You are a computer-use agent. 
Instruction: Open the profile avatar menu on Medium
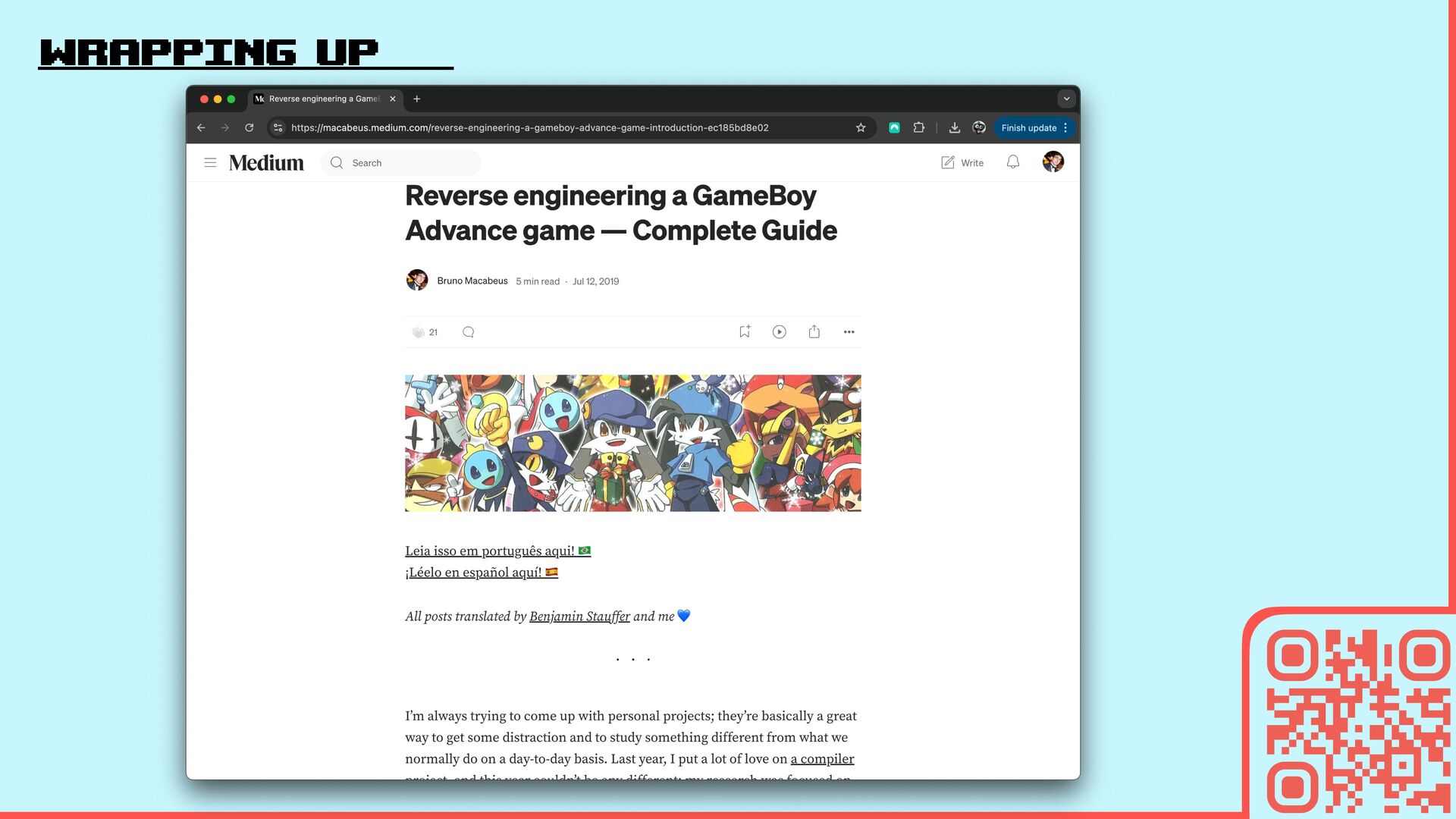[x=1053, y=162]
